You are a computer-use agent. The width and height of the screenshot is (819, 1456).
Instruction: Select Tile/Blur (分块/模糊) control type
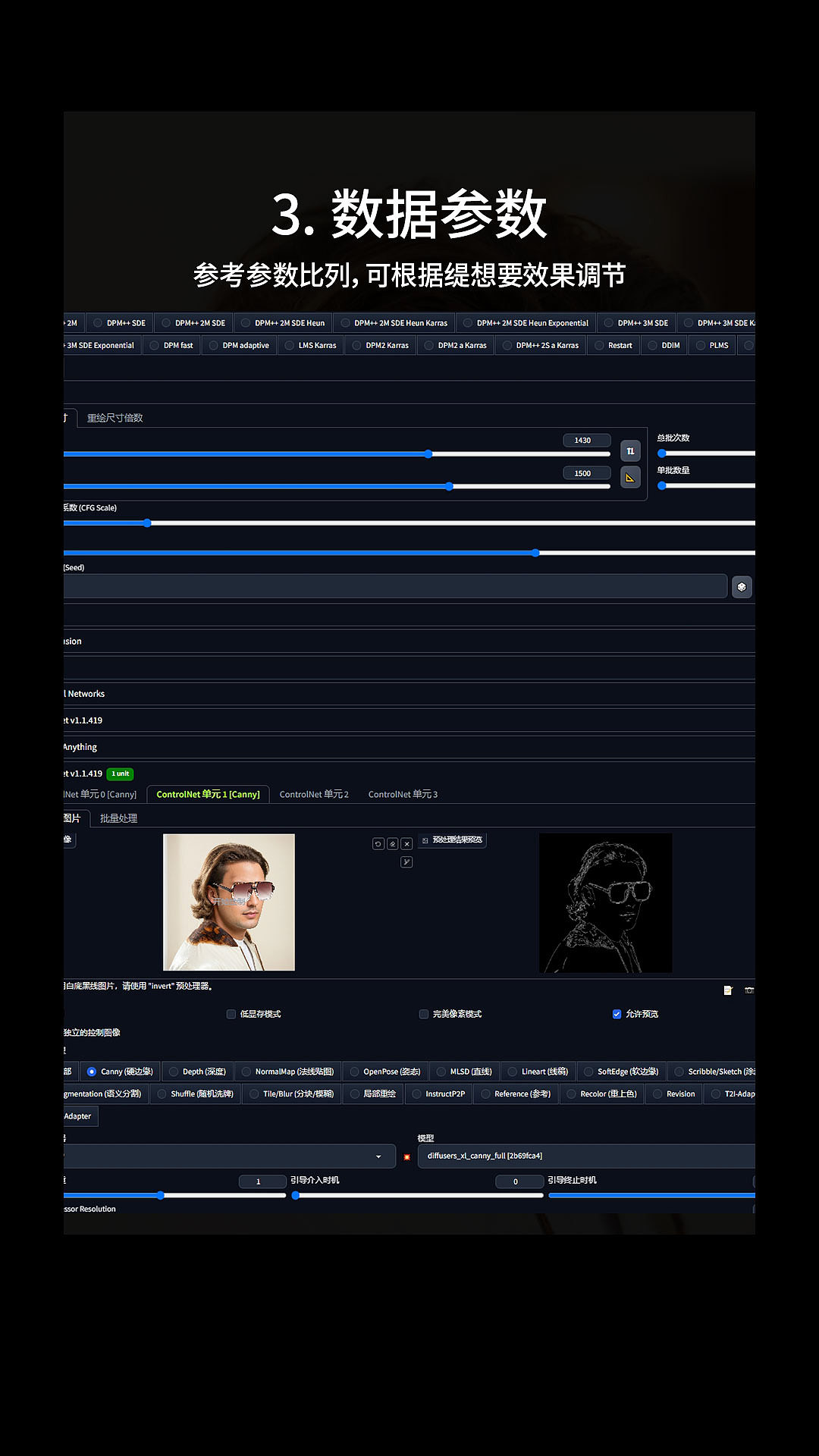[x=292, y=1094]
